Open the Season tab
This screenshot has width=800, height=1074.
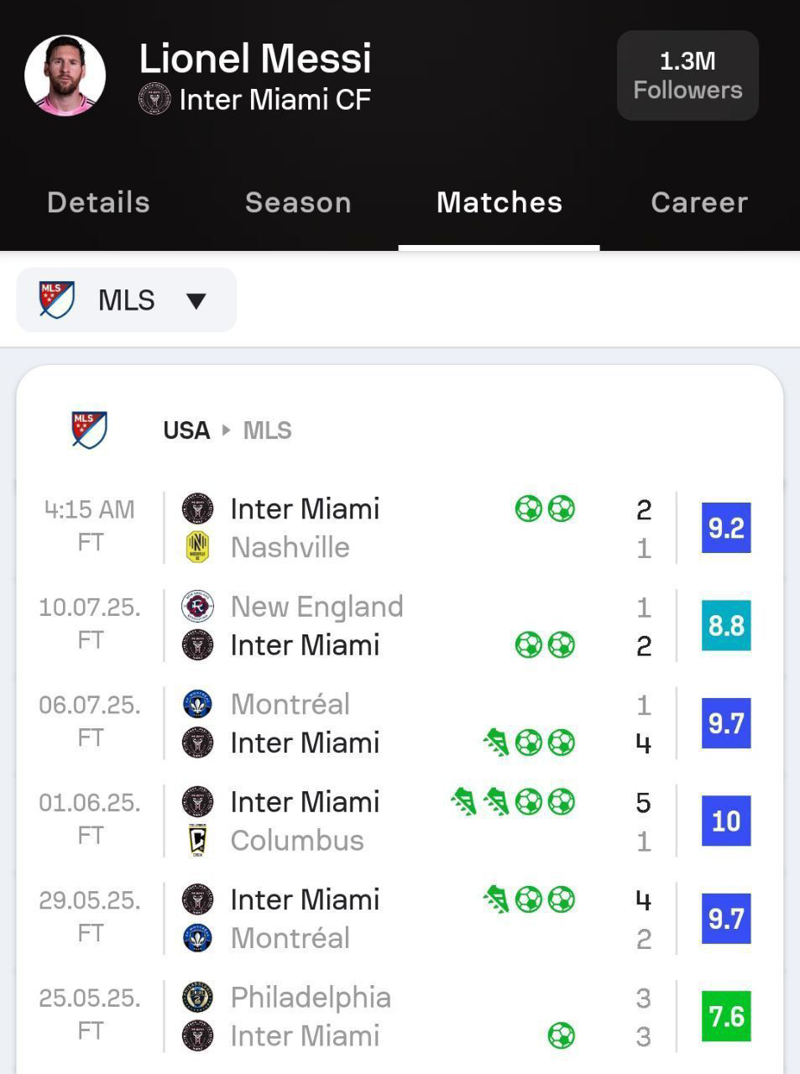pyautogui.click(x=298, y=202)
